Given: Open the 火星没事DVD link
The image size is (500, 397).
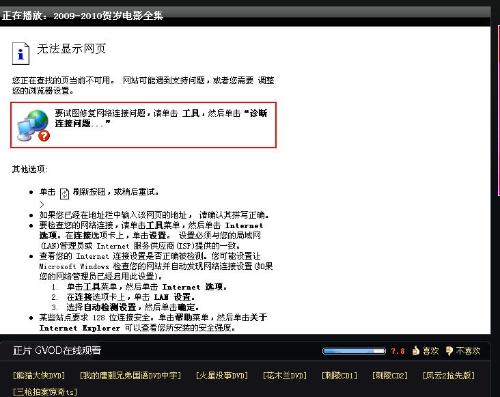Looking at the screenshot, I should pyautogui.click(x=222, y=376).
